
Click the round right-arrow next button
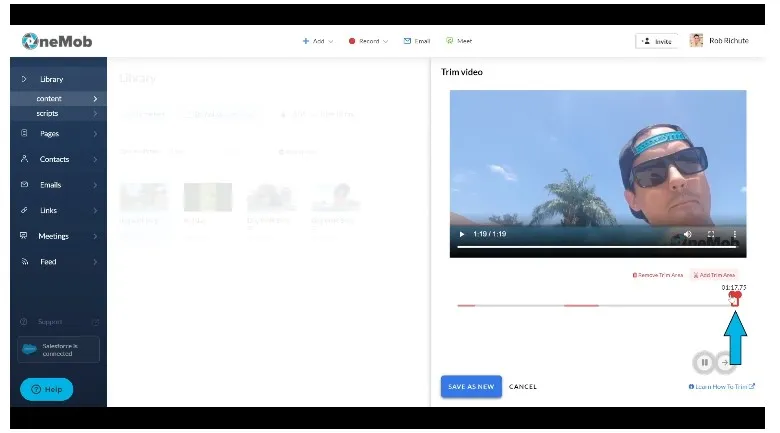pos(725,362)
